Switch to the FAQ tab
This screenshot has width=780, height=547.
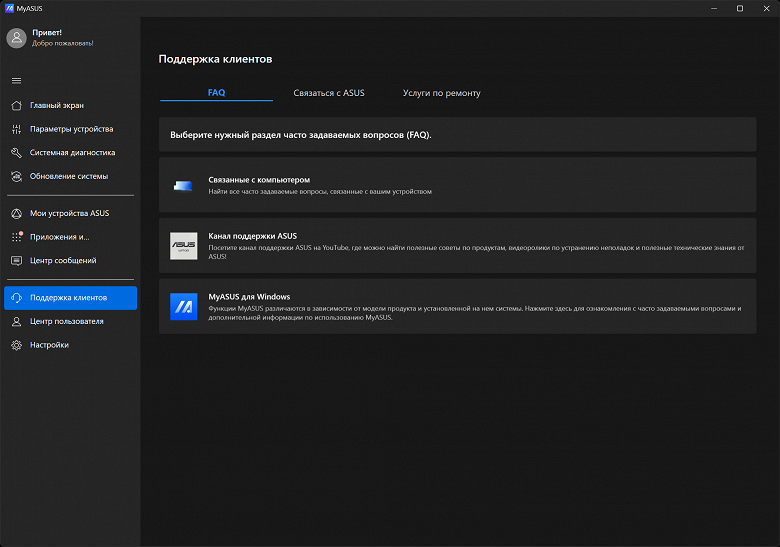216,93
